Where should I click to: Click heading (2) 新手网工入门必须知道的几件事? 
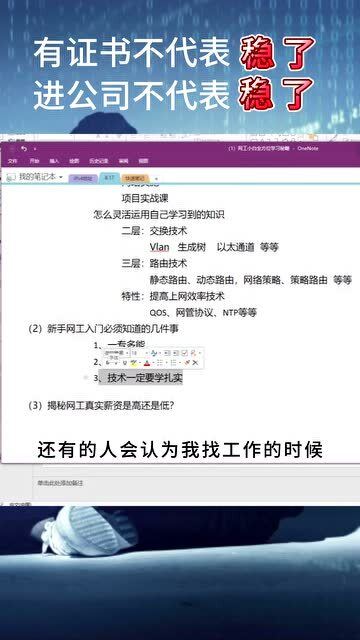click(x=103, y=329)
